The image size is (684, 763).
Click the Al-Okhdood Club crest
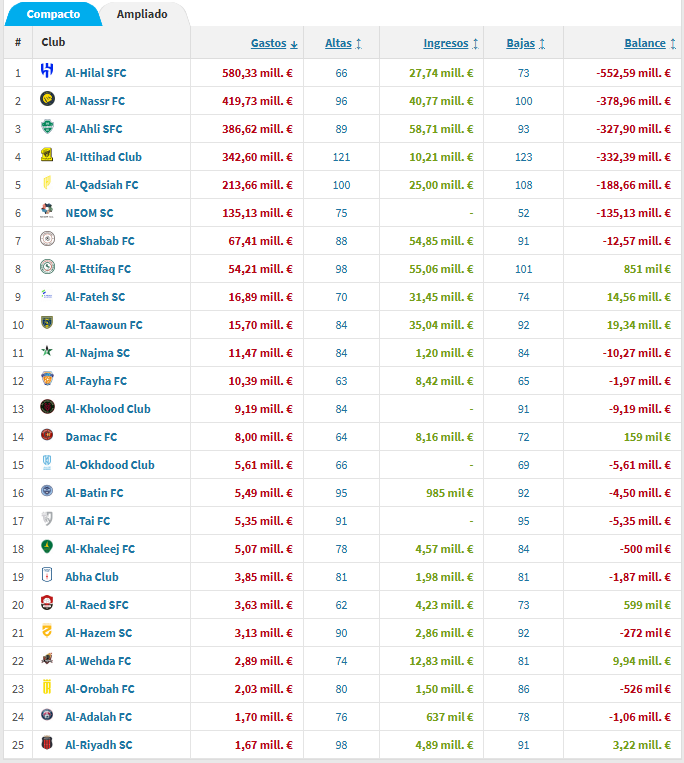click(x=47, y=463)
